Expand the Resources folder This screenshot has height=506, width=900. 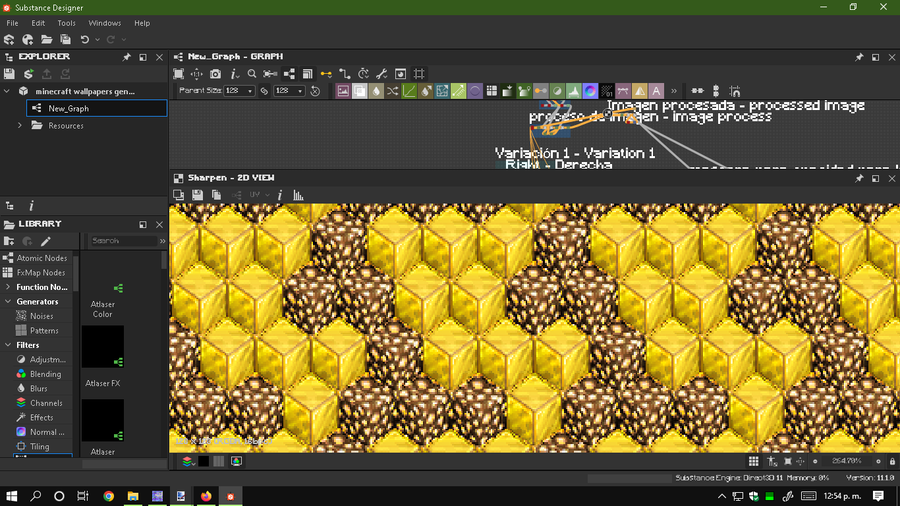click(x=20, y=126)
